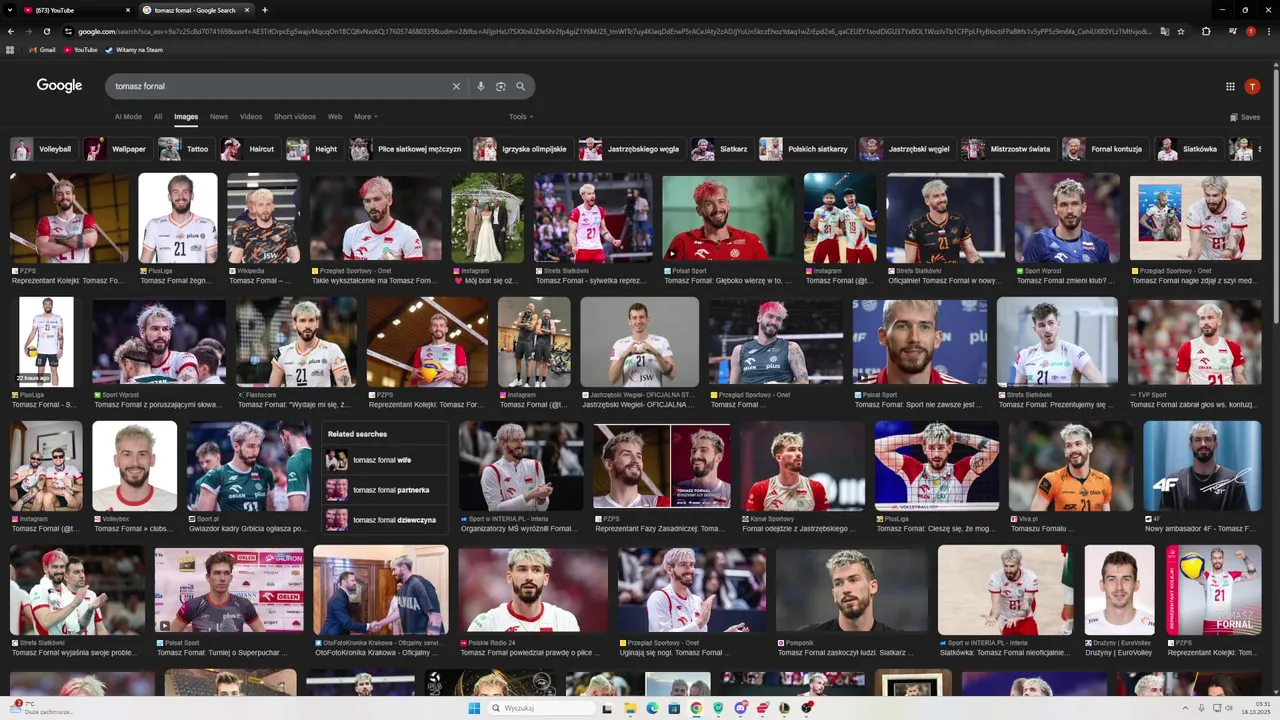The height and width of the screenshot is (720, 1280).
Task: Switch to the Videos tab
Action: tap(251, 117)
